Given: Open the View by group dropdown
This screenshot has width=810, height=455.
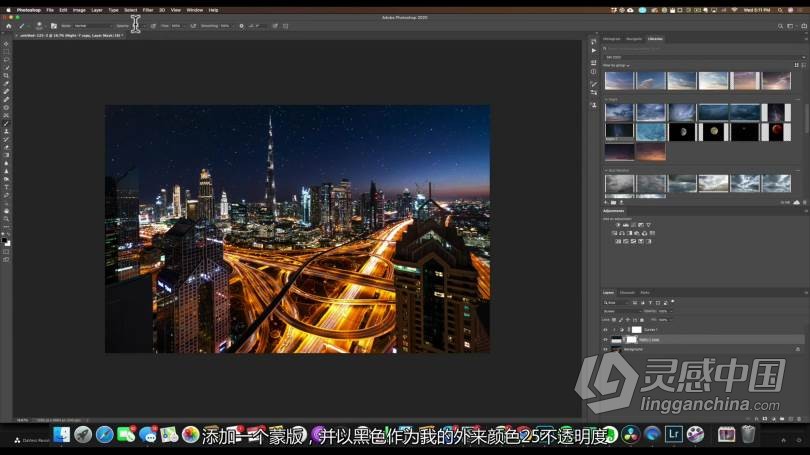Looking at the screenshot, I should 616,66.
